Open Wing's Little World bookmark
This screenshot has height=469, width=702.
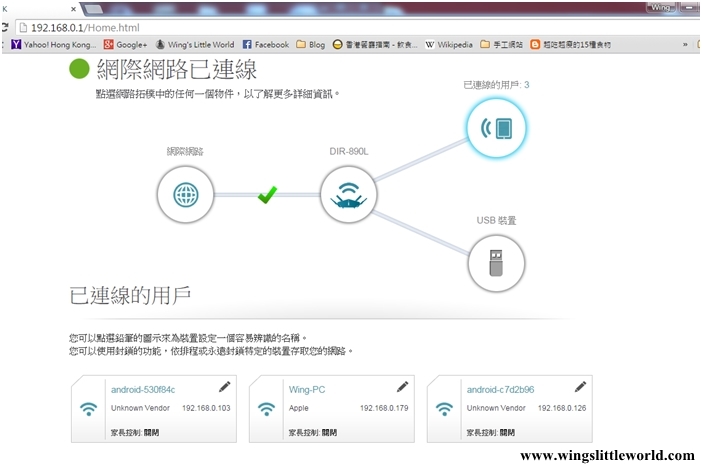[194, 45]
